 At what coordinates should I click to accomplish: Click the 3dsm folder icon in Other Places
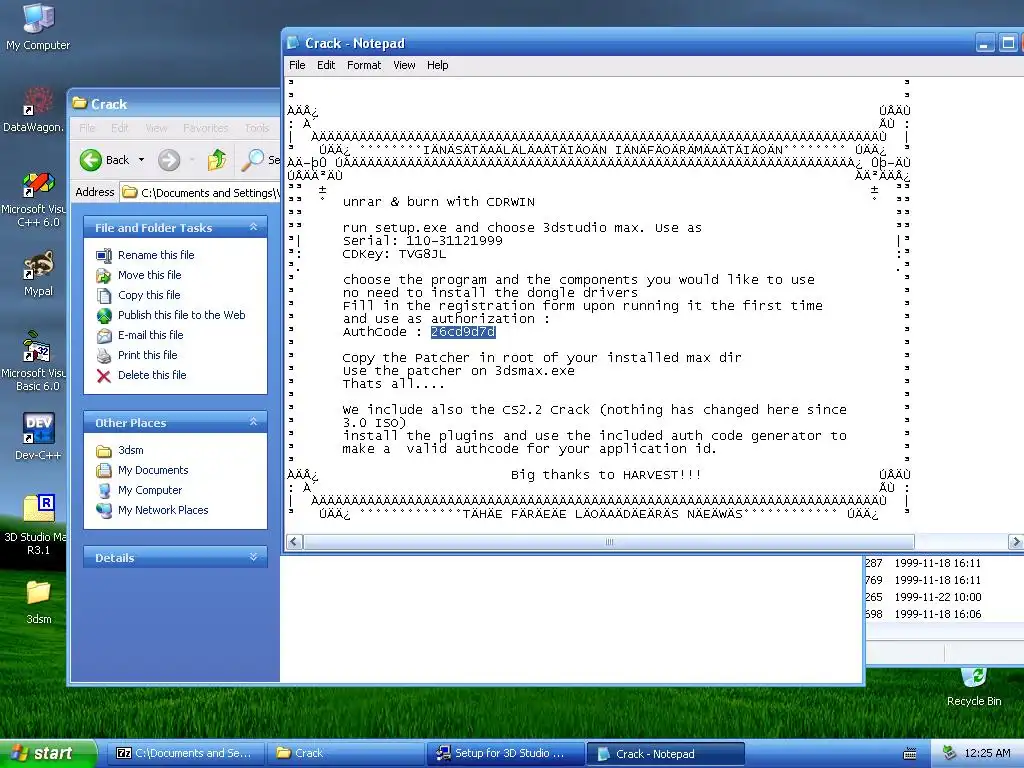[104, 451]
